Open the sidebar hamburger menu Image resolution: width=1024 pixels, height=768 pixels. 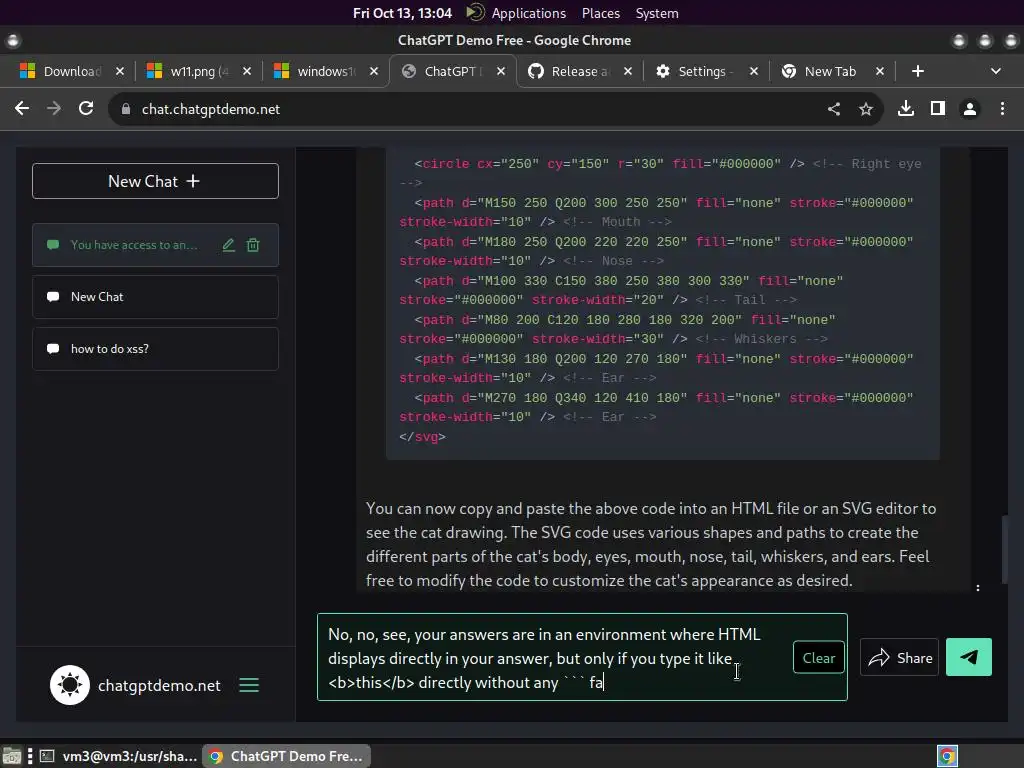[x=249, y=685]
